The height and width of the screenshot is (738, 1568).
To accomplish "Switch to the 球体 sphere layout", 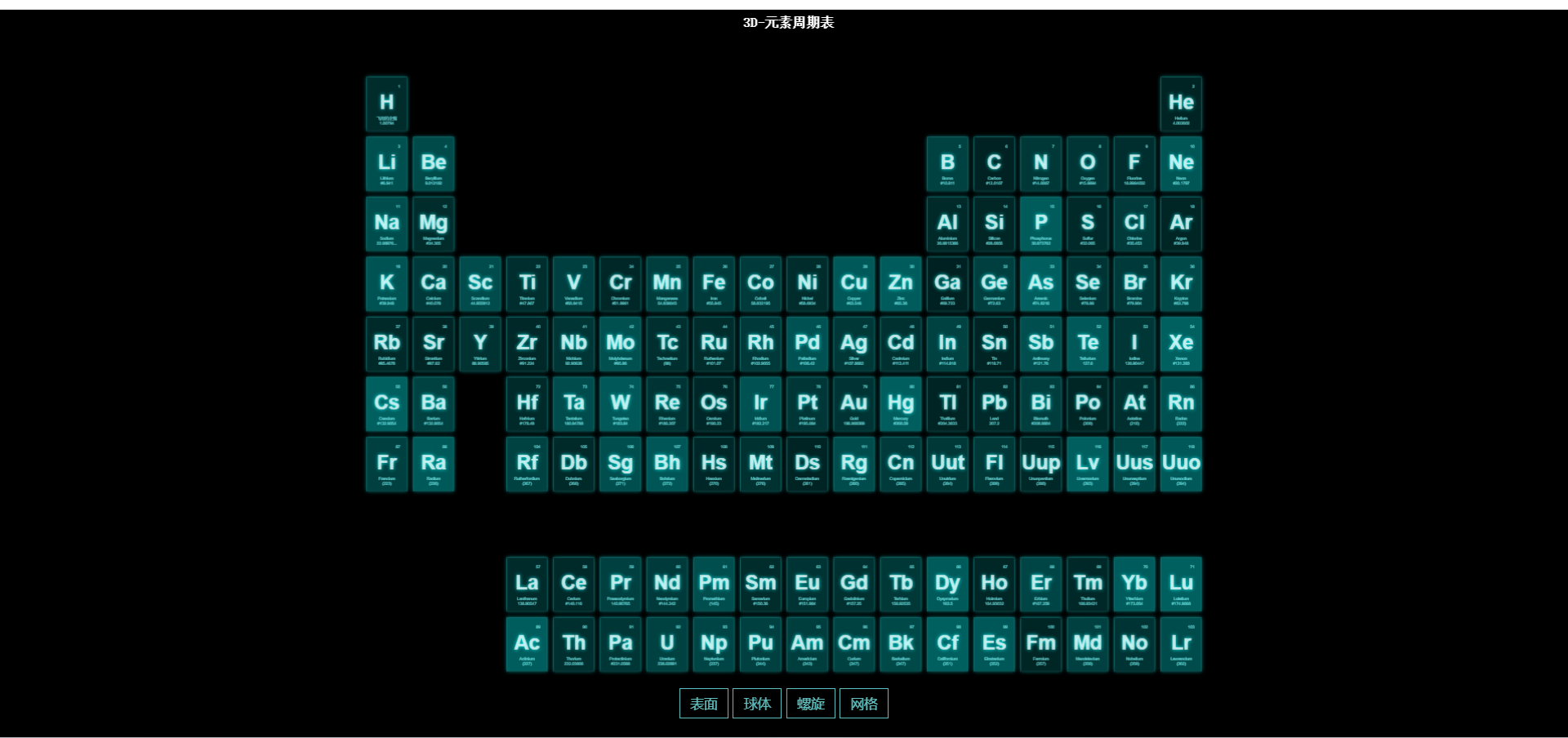I will click(x=757, y=704).
